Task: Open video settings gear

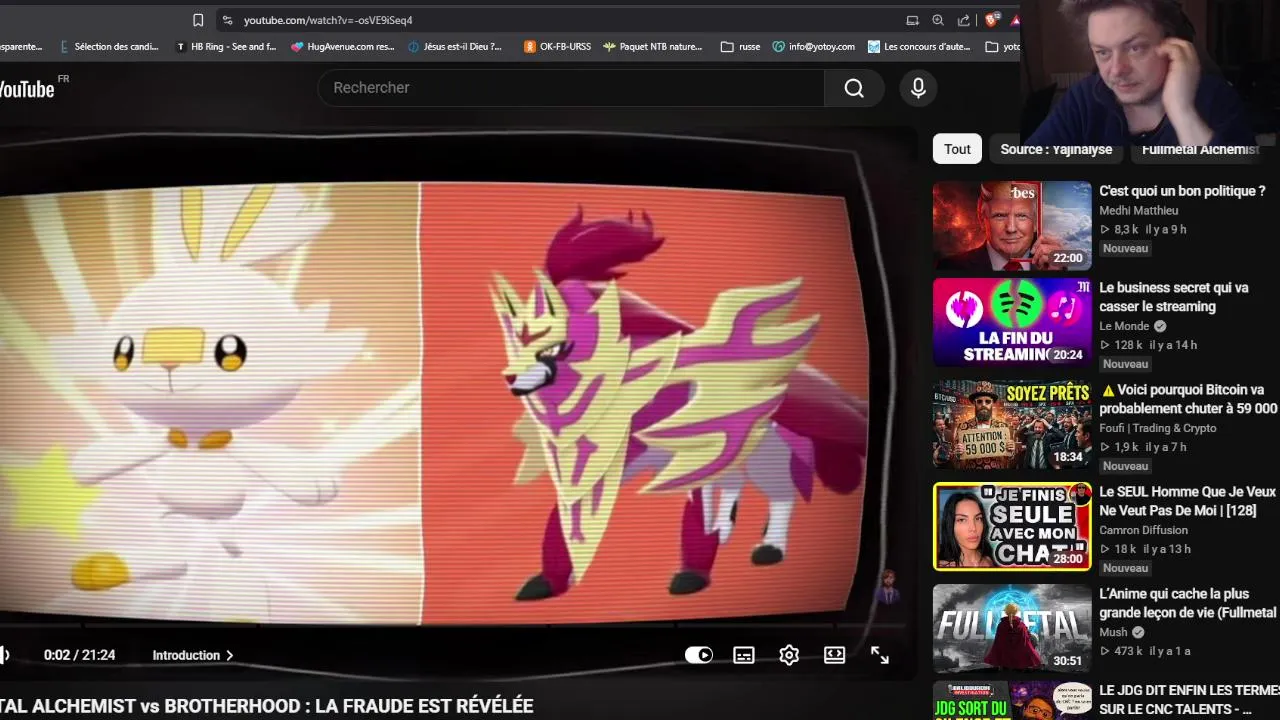Action: click(789, 655)
